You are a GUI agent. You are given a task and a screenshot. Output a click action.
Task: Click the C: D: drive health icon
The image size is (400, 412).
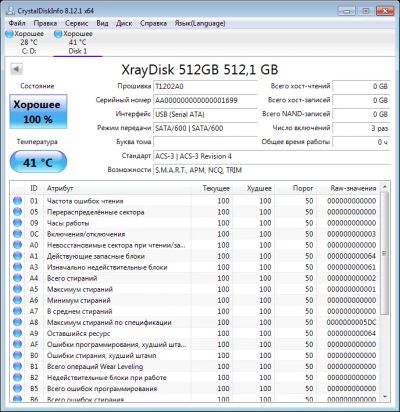[9, 34]
